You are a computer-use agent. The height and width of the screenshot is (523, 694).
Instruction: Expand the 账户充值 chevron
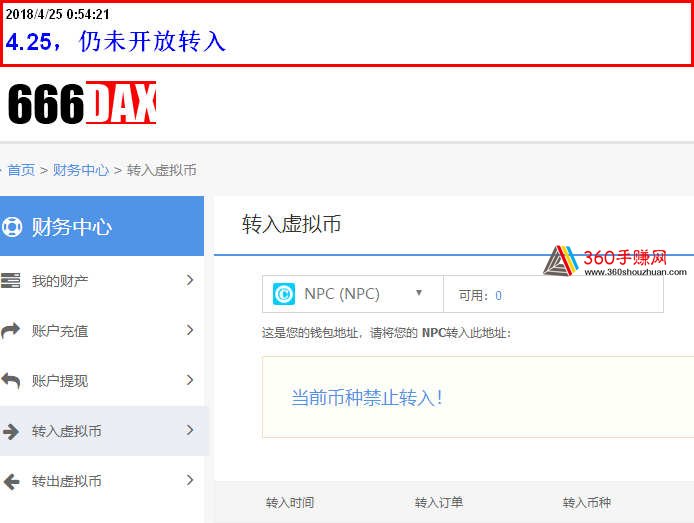click(x=190, y=330)
